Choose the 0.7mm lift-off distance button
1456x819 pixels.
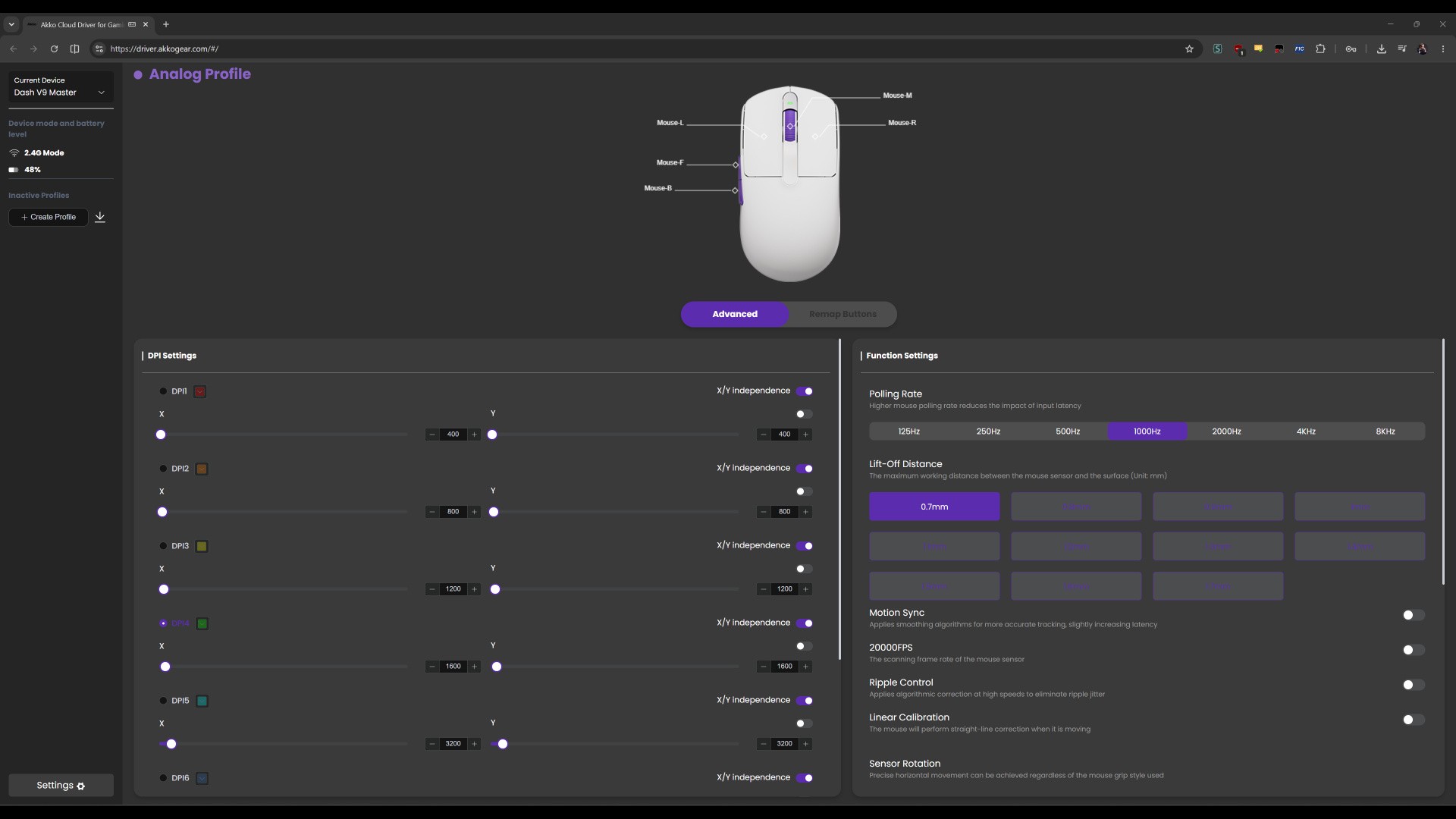point(934,507)
